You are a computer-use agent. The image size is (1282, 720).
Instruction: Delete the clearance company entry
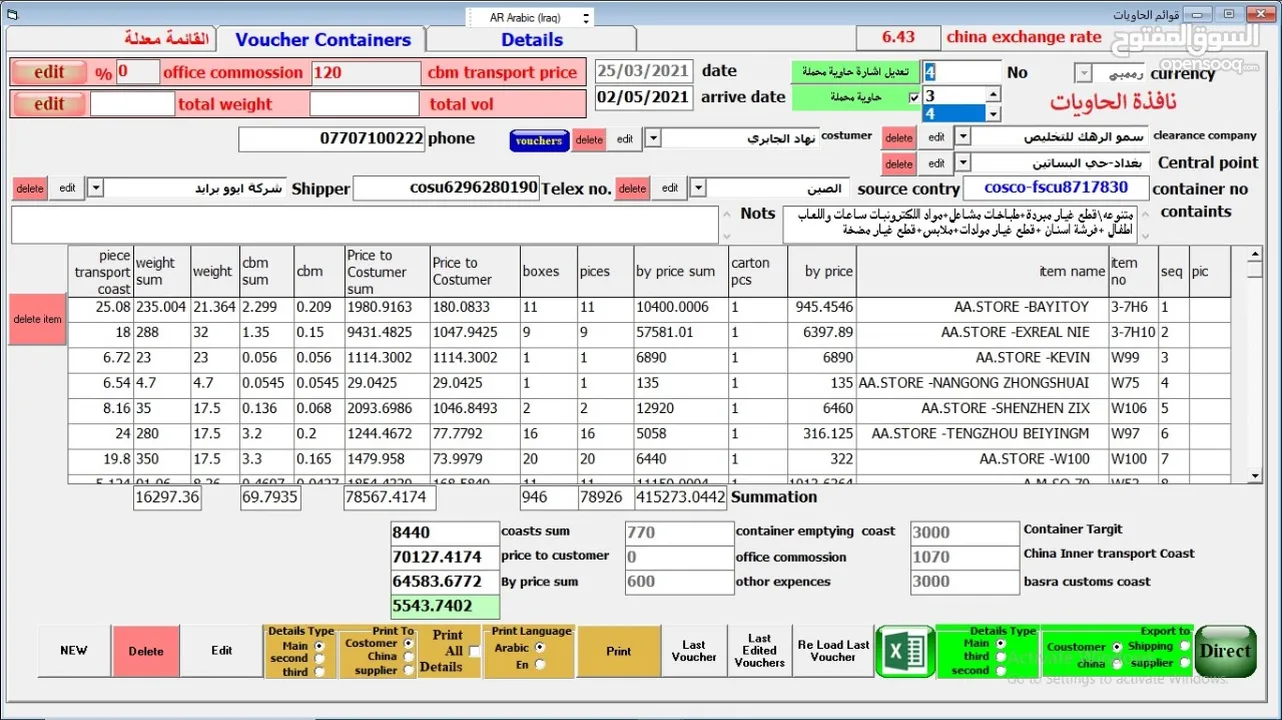point(898,138)
